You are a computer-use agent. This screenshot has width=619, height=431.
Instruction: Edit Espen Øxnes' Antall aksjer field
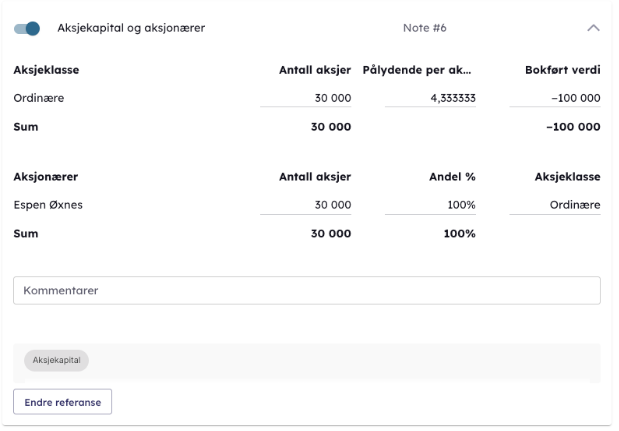tap(305, 205)
